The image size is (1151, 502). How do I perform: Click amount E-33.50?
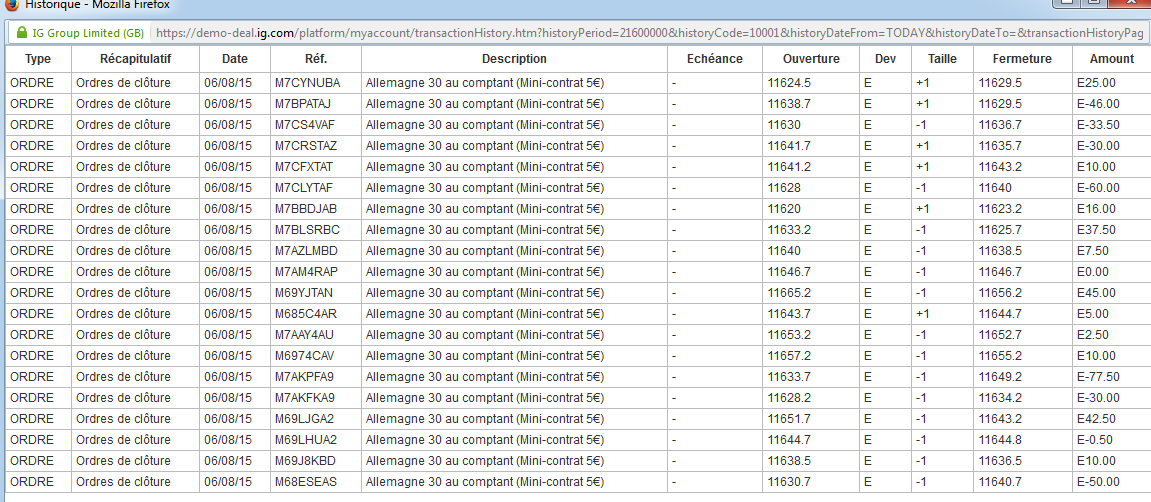pyautogui.click(x=1099, y=125)
